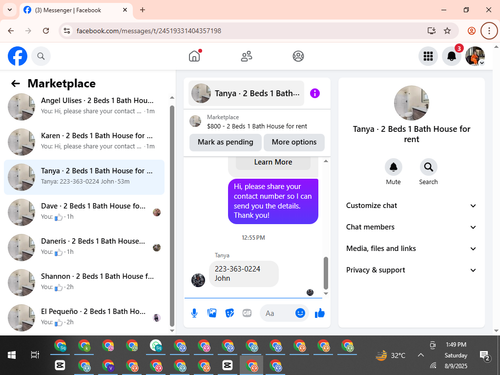
Task: Send a voice clip with microphone icon
Action: pyautogui.click(x=194, y=313)
